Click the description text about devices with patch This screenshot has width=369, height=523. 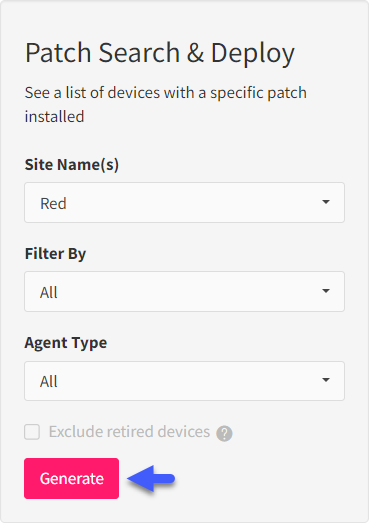click(x=166, y=104)
